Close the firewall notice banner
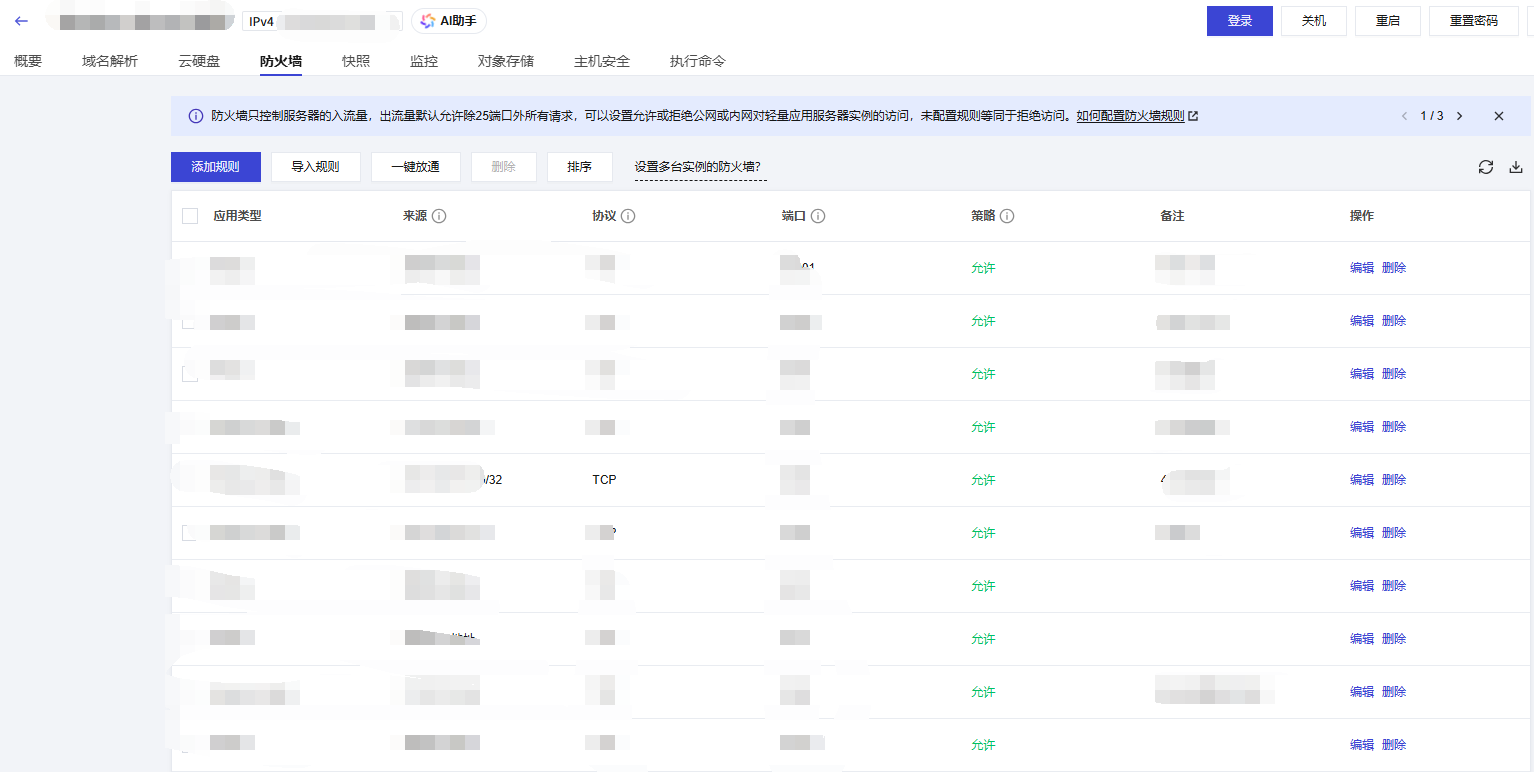The width and height of the screenshot is (1534, 772). click(x=1499, y=116)
